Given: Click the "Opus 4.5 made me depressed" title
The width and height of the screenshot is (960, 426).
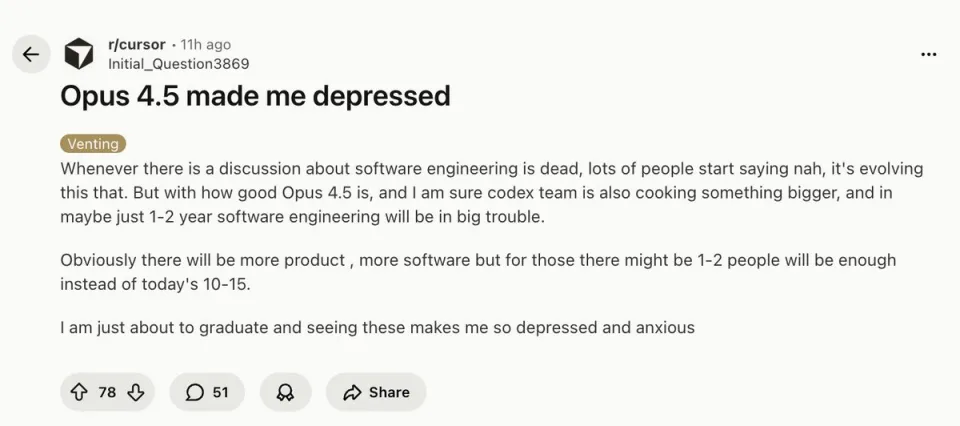Looking at the screenshot, I should pos(255,96).
